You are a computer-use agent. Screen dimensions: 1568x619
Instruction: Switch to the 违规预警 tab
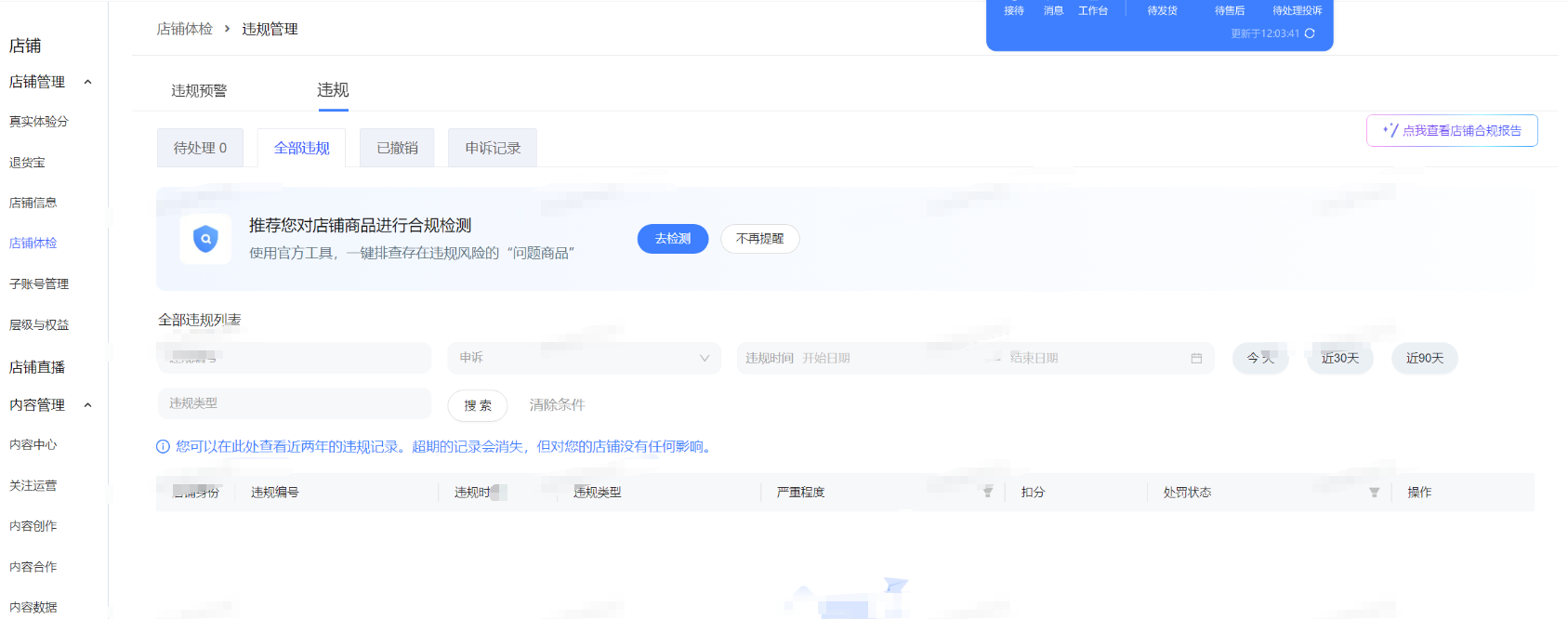coord(199,91)
